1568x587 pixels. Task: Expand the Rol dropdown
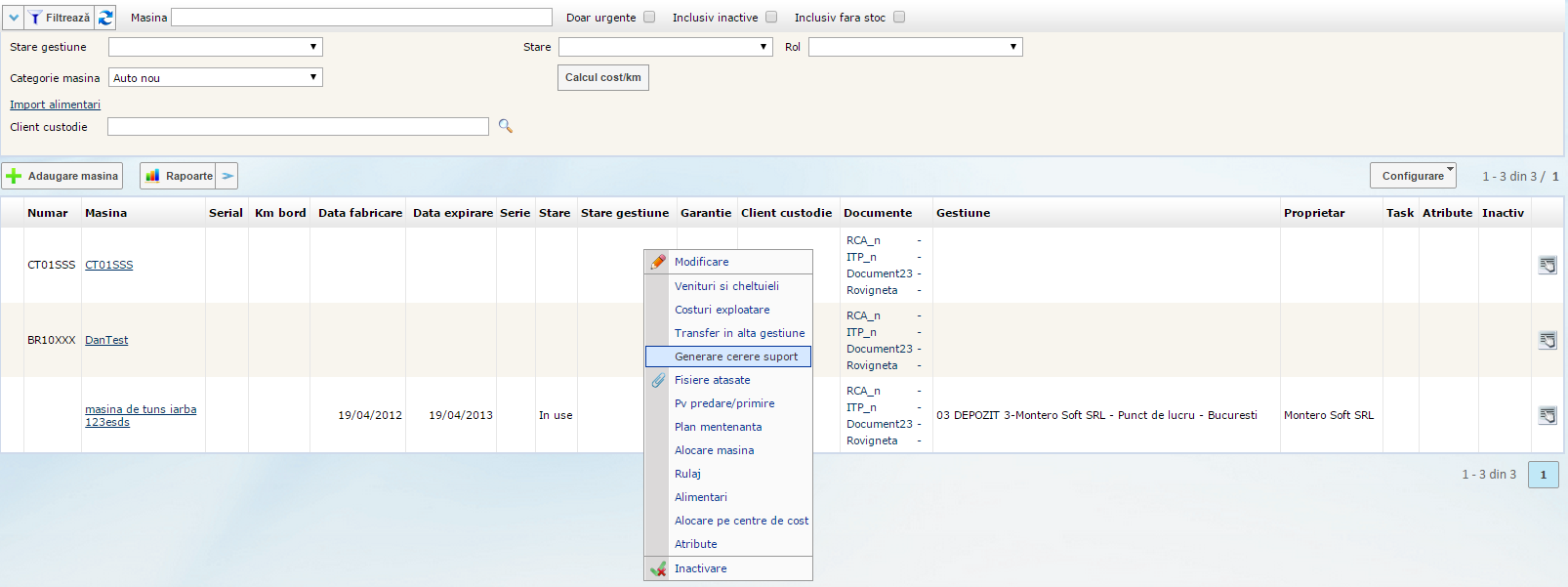tap(915, 47)
